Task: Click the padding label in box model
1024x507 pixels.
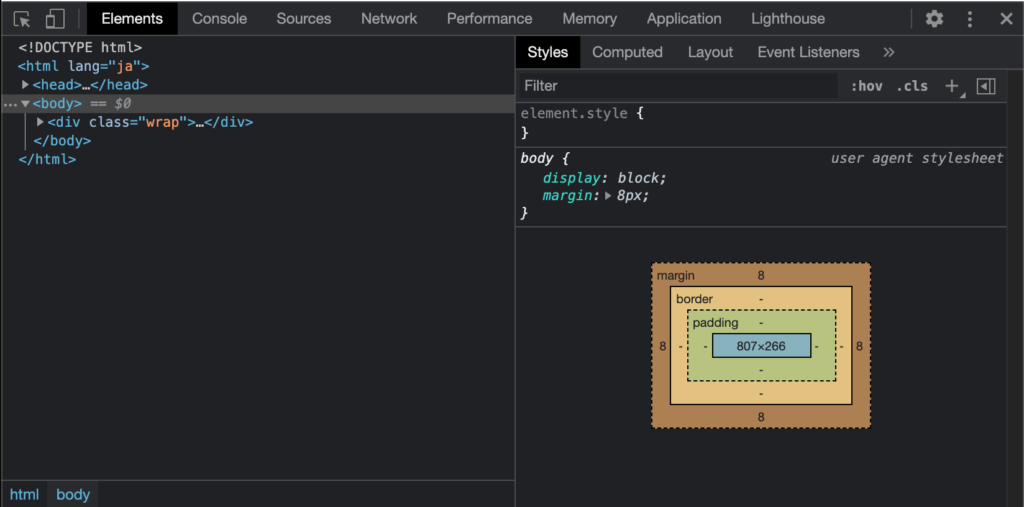Action: (716, 323)
